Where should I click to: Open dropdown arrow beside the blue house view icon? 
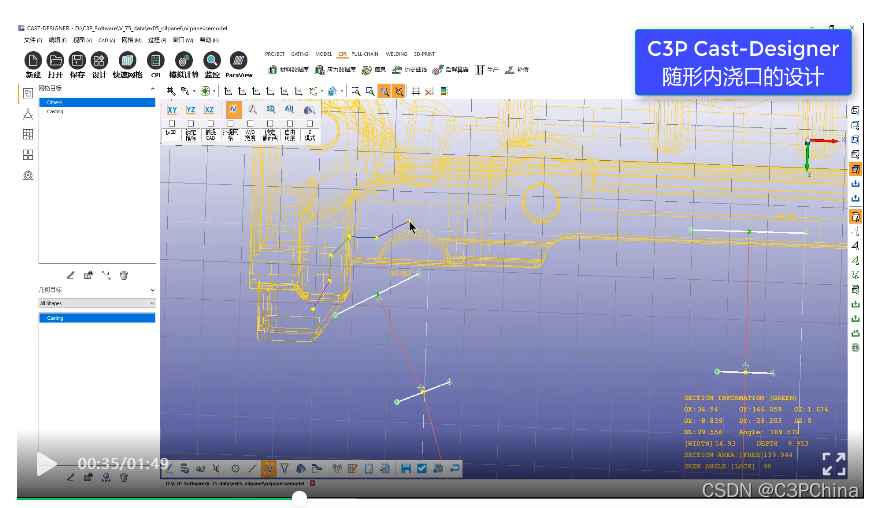coord(342,91)
